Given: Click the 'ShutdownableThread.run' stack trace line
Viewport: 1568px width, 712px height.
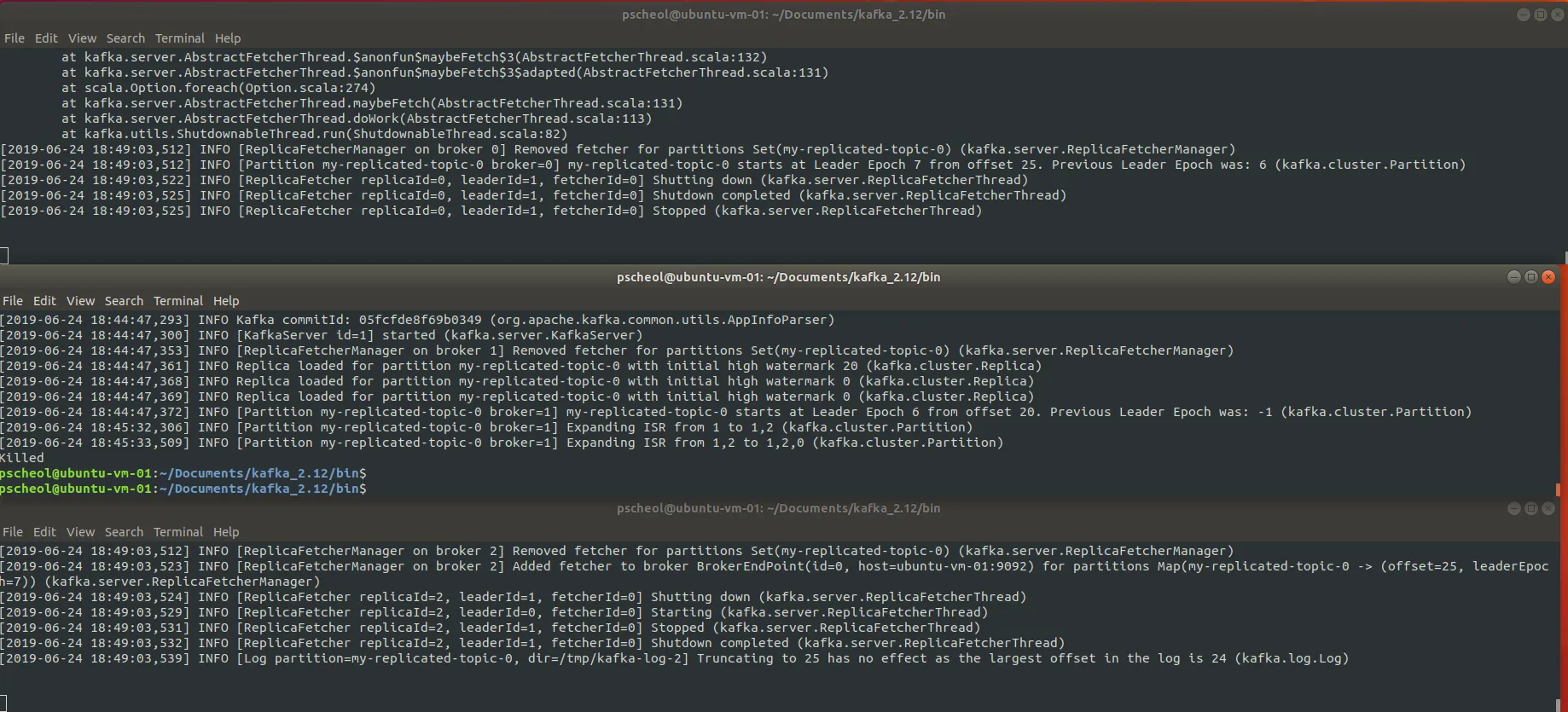Looking at the screenshot, I should point(314,134).
